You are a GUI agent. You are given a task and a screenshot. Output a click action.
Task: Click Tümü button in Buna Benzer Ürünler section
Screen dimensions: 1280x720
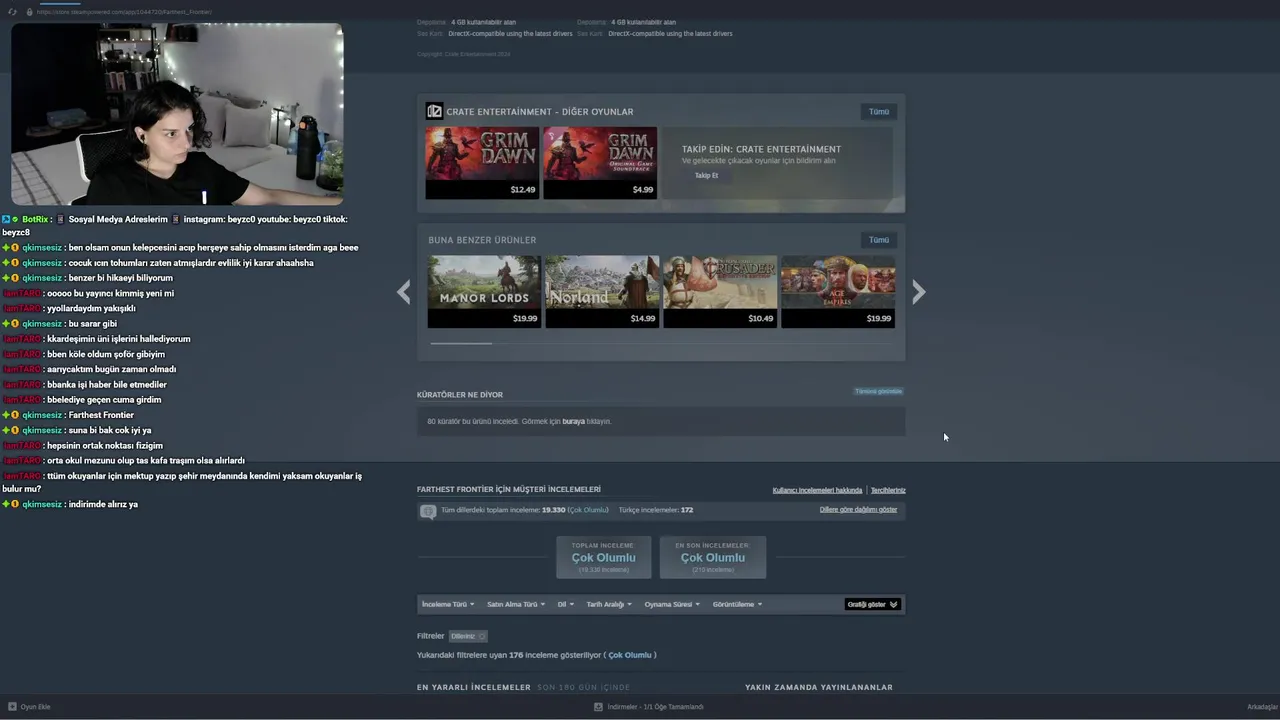click(879, 240)
